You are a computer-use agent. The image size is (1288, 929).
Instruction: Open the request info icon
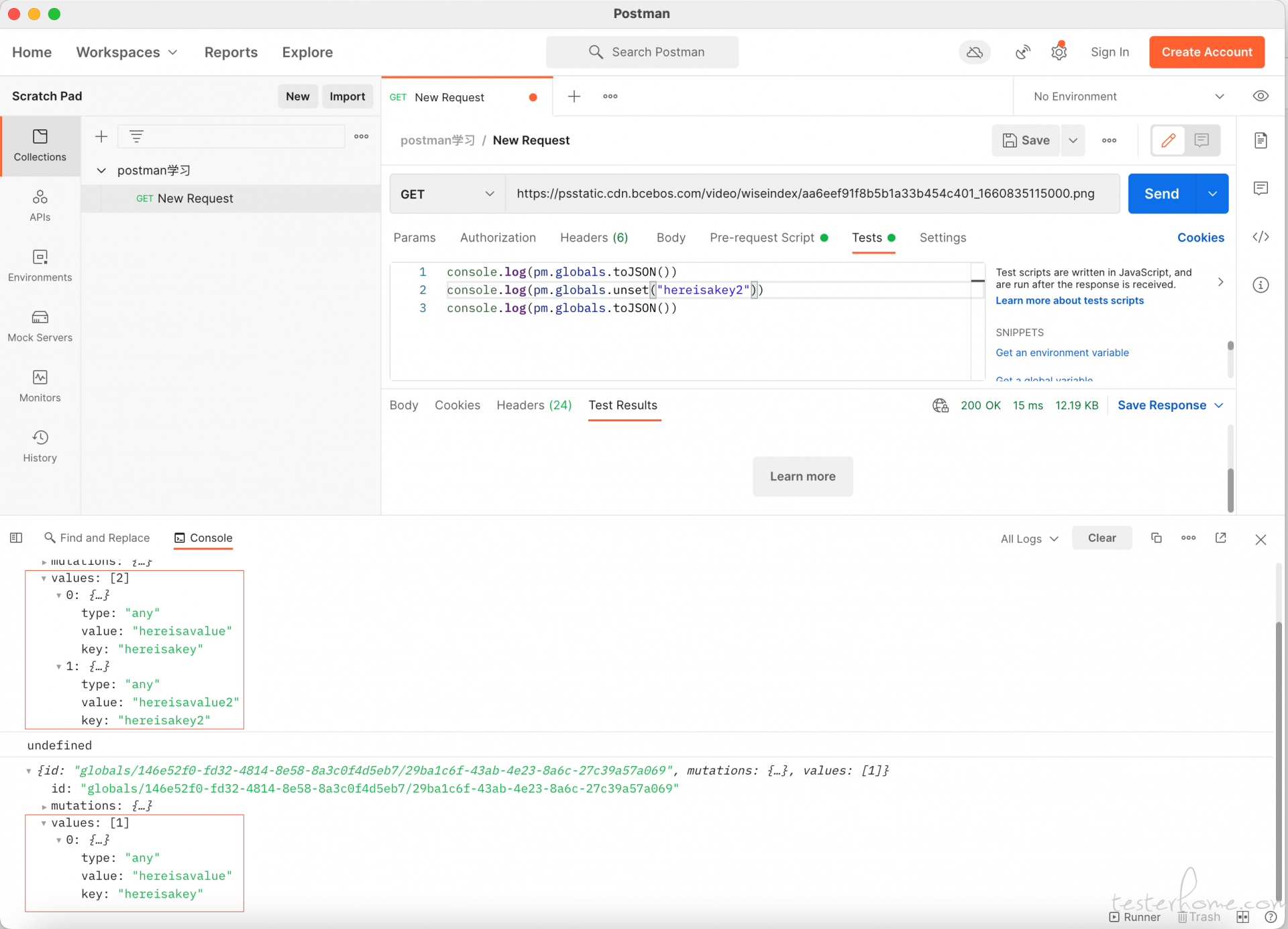1260,285
